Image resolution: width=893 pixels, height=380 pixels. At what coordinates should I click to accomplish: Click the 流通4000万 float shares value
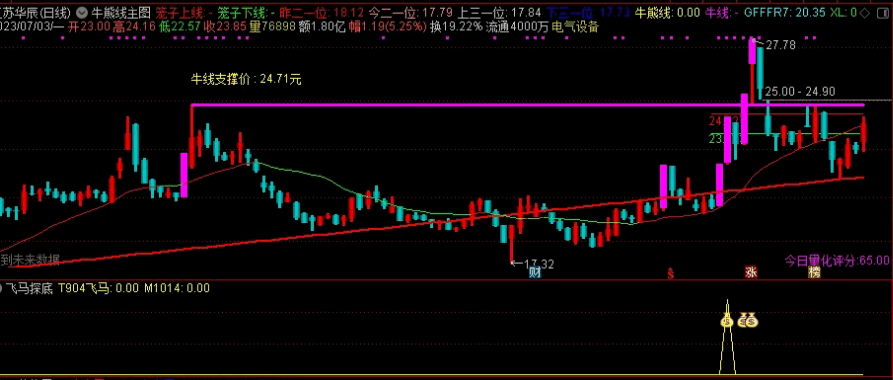tap(518, 26)
